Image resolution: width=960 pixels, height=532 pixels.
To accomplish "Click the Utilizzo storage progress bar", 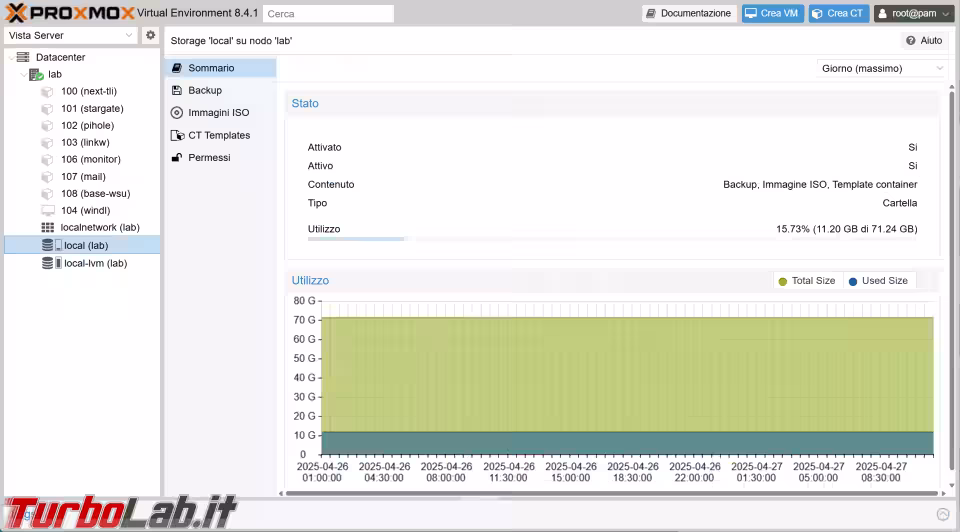I will click(x=612, y=239).
